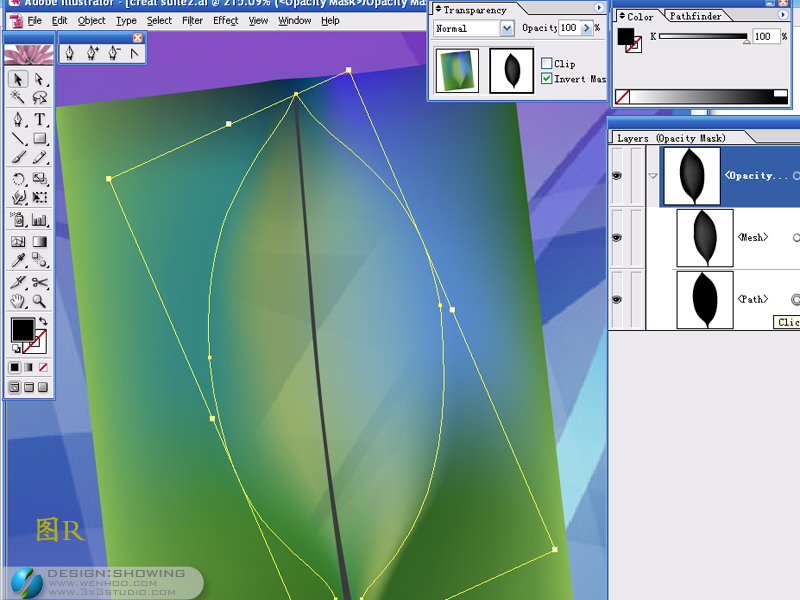This screenshot has width=800, height=600.
Task: Click the Add Anchor Point tool in floating pen panel
Action: click(92, 53)
